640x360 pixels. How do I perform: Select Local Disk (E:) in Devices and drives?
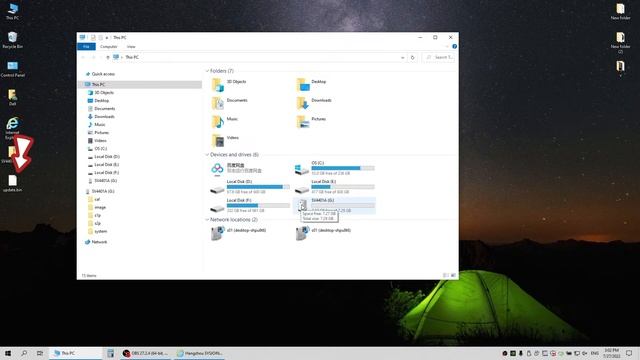point(334,187)
